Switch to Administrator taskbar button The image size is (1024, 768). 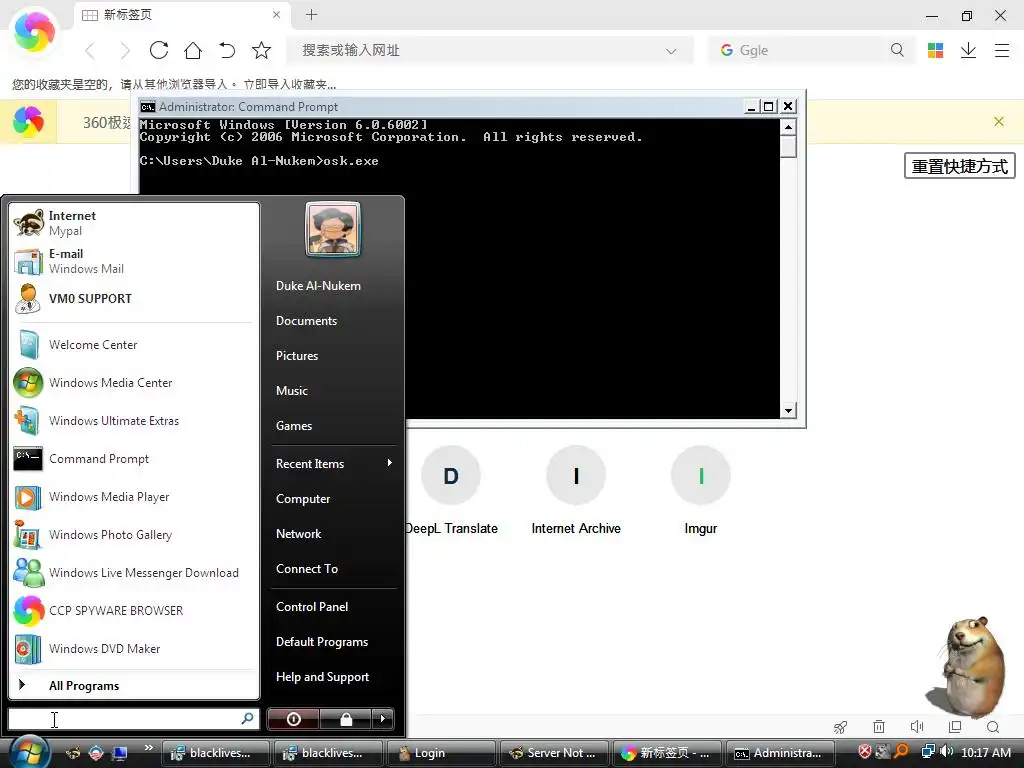coord(778,753)
